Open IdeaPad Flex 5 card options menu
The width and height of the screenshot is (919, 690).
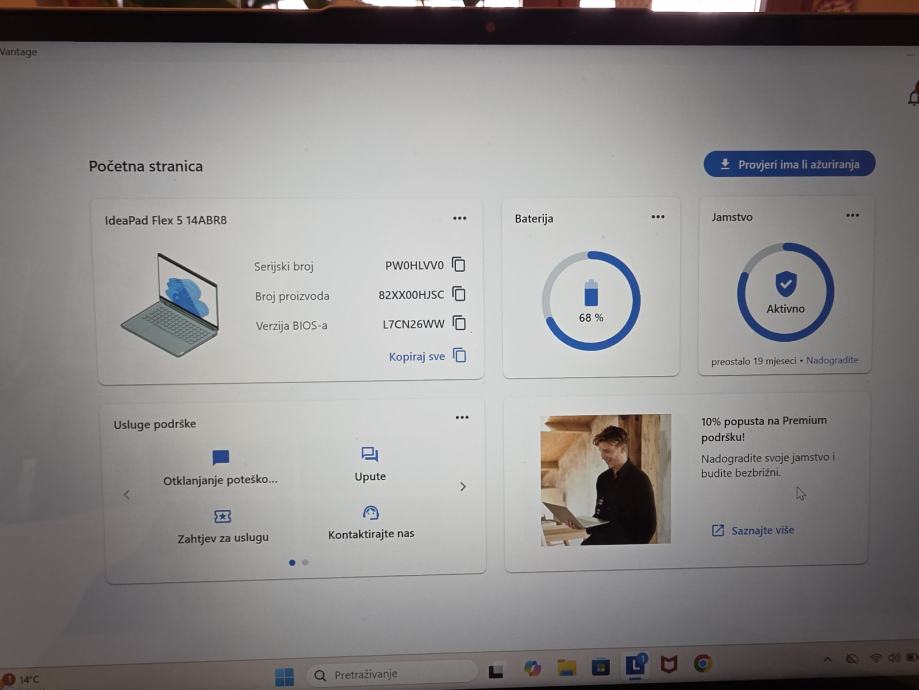460,218
